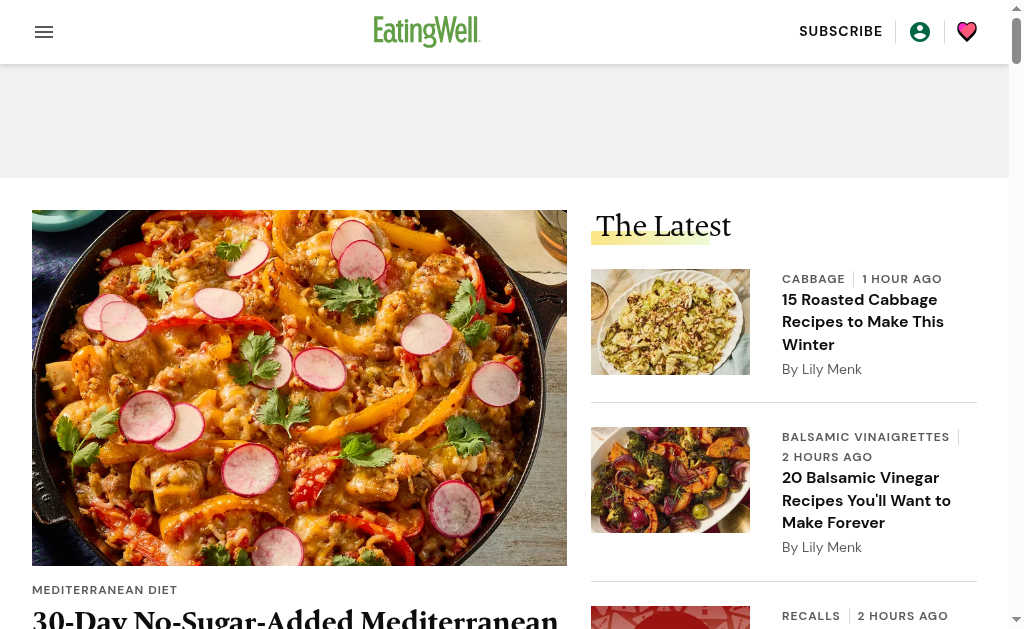Screen dimensions: 1024x629
Task: Click the vertical scrollbar thumb
Action: [x=1016, y=41]
